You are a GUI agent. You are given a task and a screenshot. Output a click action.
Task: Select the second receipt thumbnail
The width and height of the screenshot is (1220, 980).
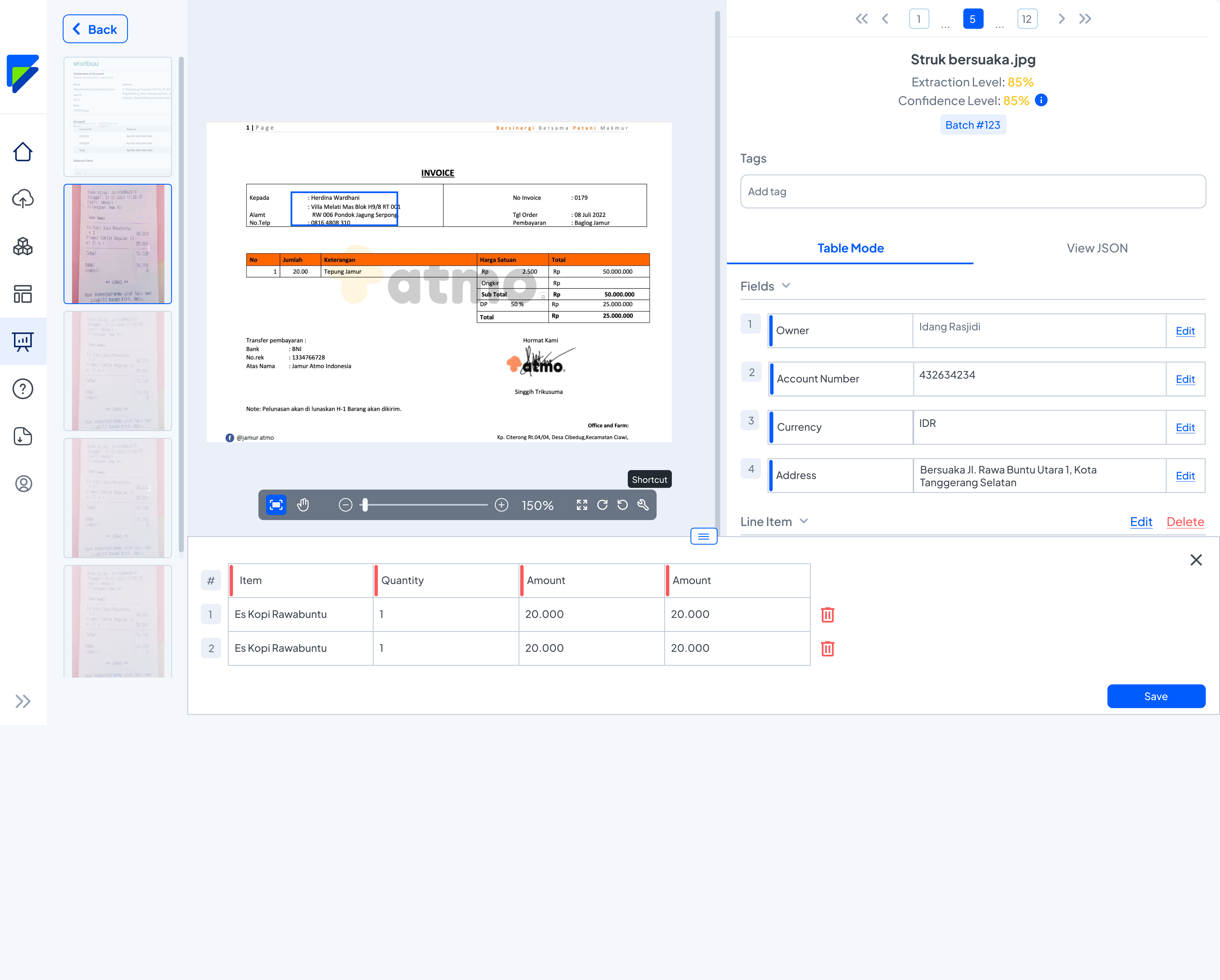(118, 244)
